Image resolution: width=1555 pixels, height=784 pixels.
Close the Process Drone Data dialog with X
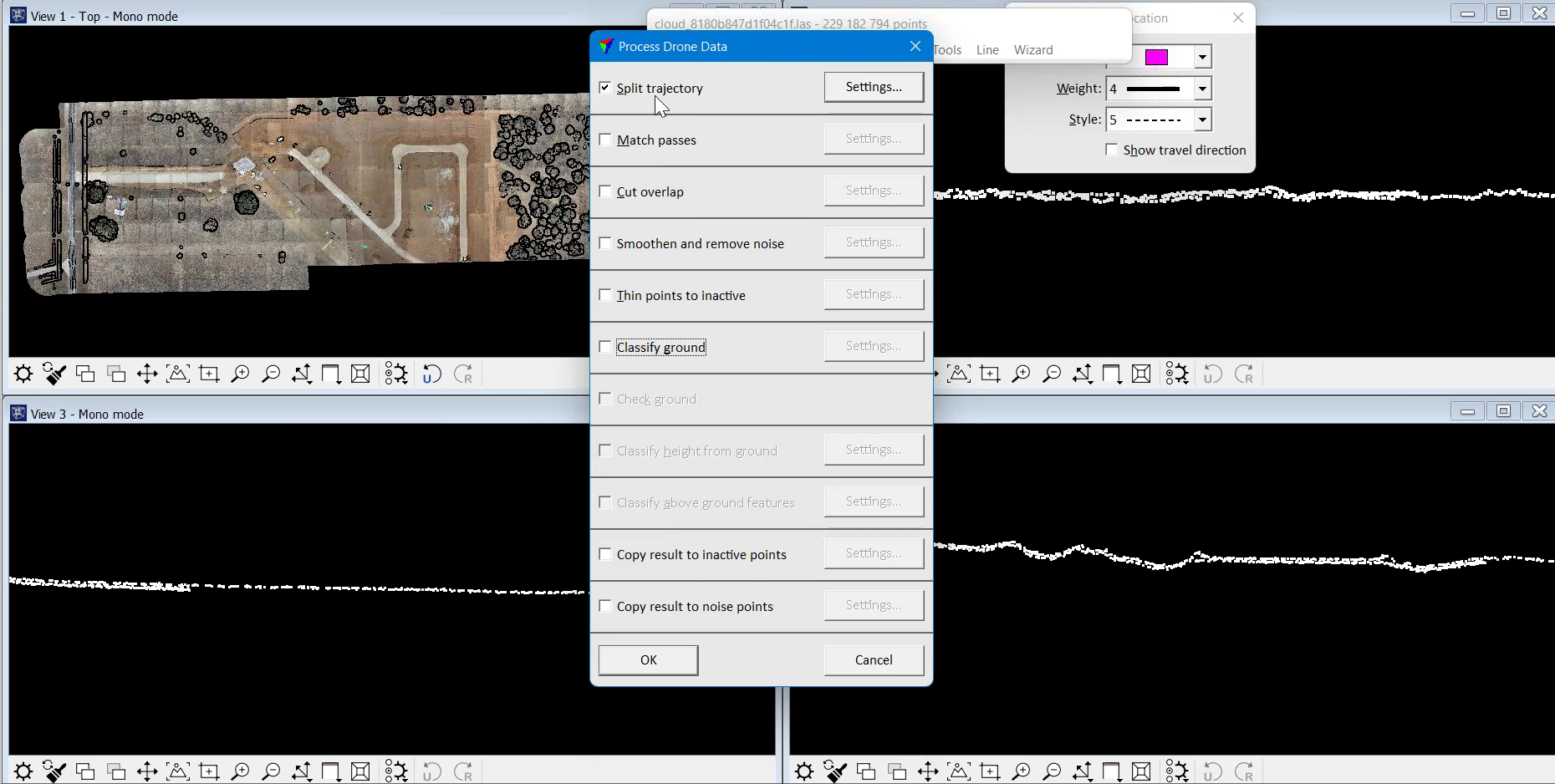(x=915, y=47)
